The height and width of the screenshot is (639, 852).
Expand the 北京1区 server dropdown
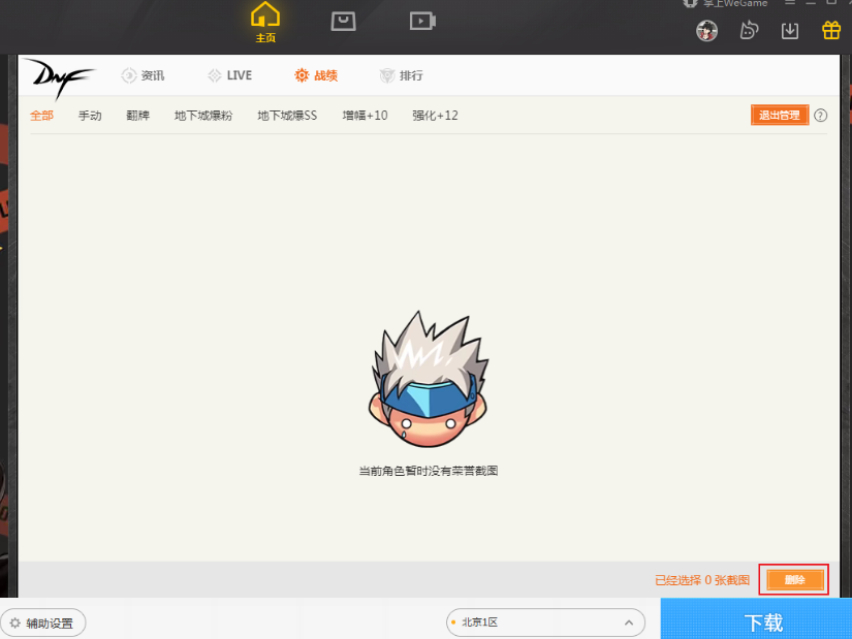click(x=546, y=623)
